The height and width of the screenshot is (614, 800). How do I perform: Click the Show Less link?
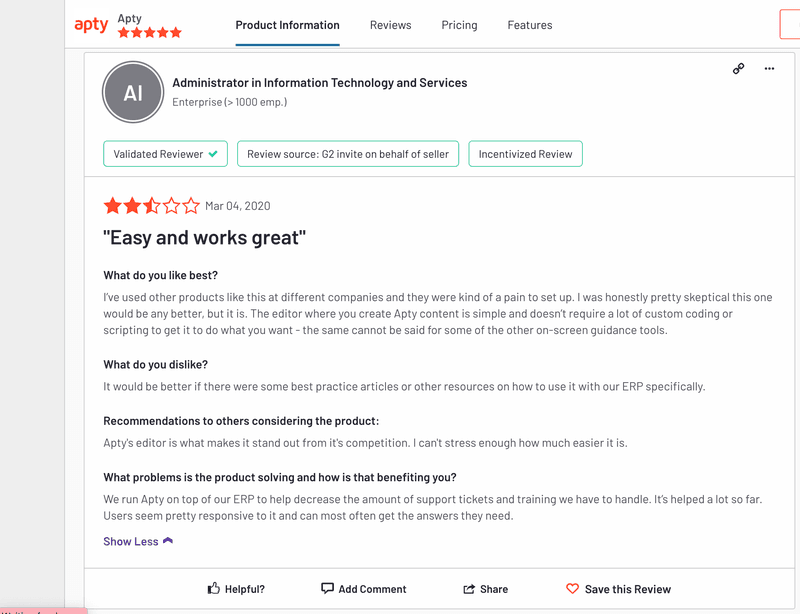tap(132, 541)
